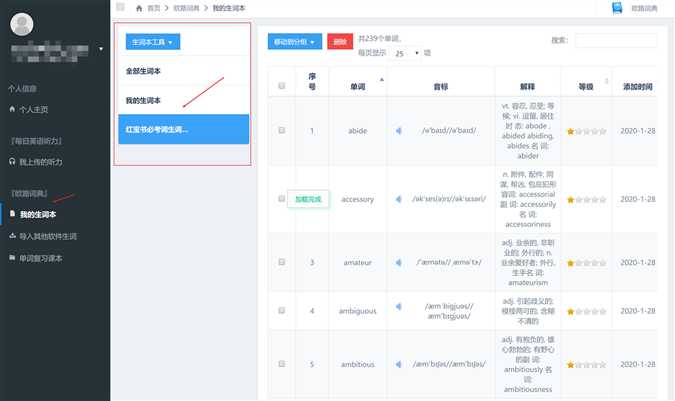Viewport: 675px width, 401px height.
Task: Click the dictionary logo icon at top right
Action: (617, 8)
